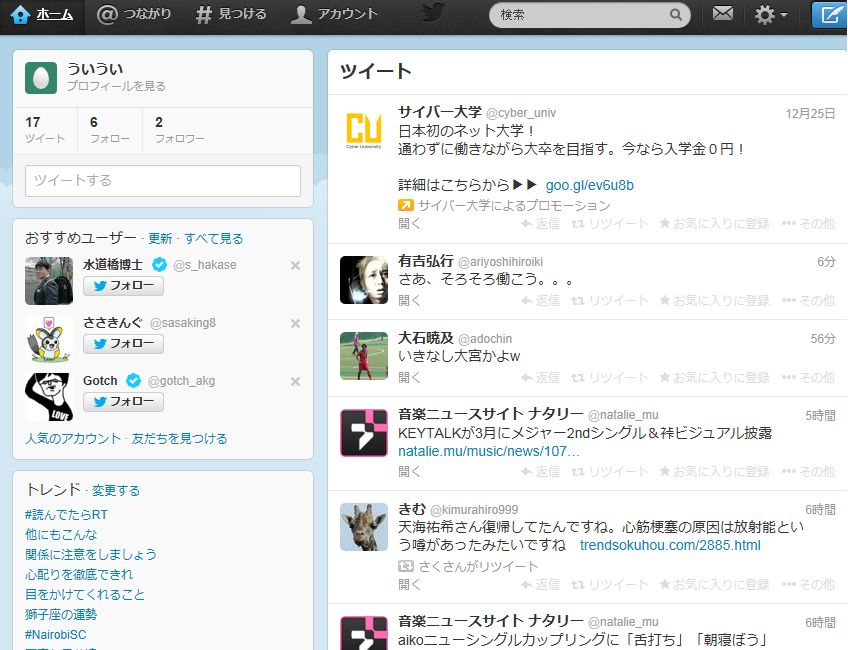Click the さくさんがリツイート retweet icon
The image size is (848, 650).
(x=406, y=566)
